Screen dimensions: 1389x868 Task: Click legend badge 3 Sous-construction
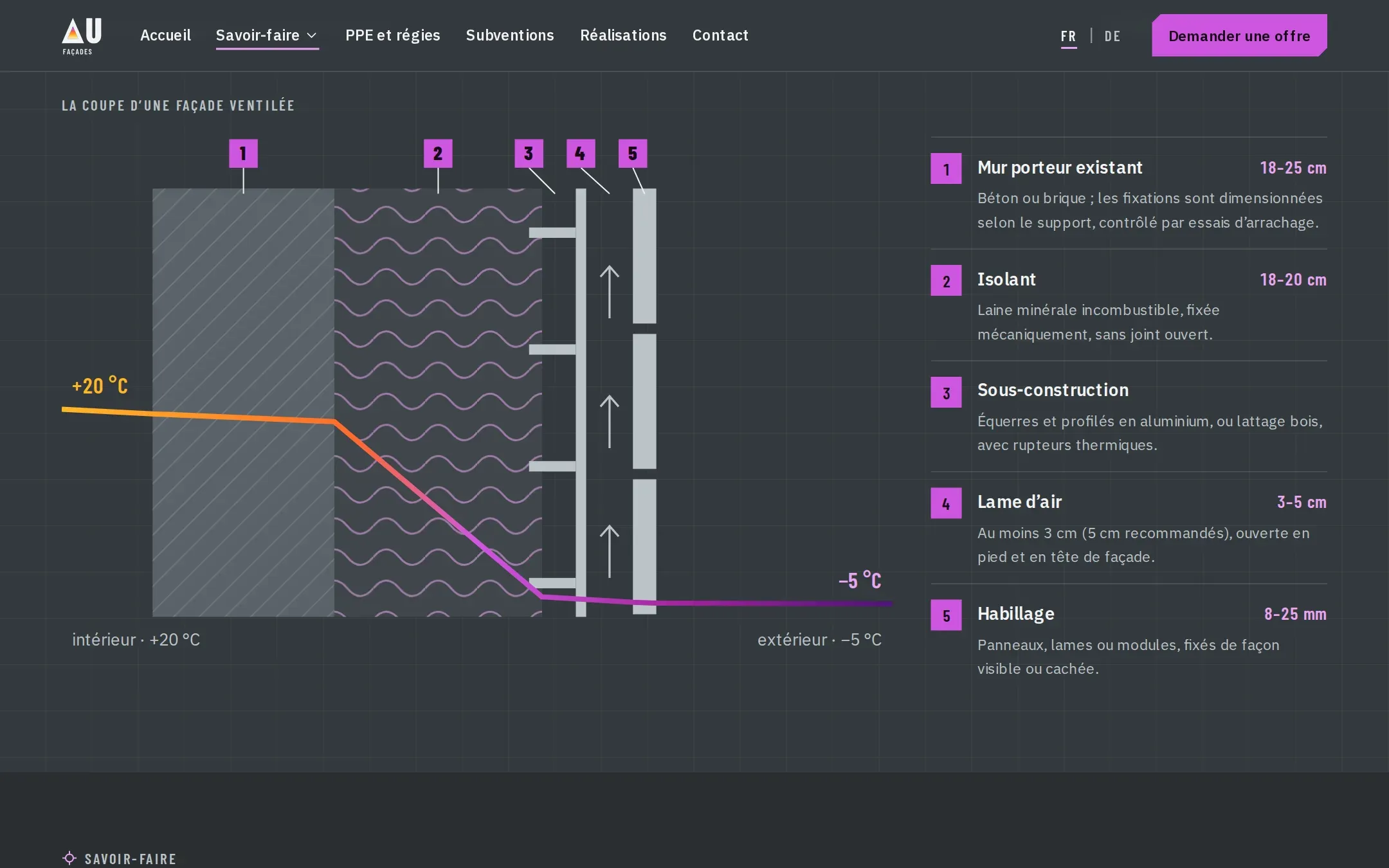pyautogui.click(x=946, y=393)
